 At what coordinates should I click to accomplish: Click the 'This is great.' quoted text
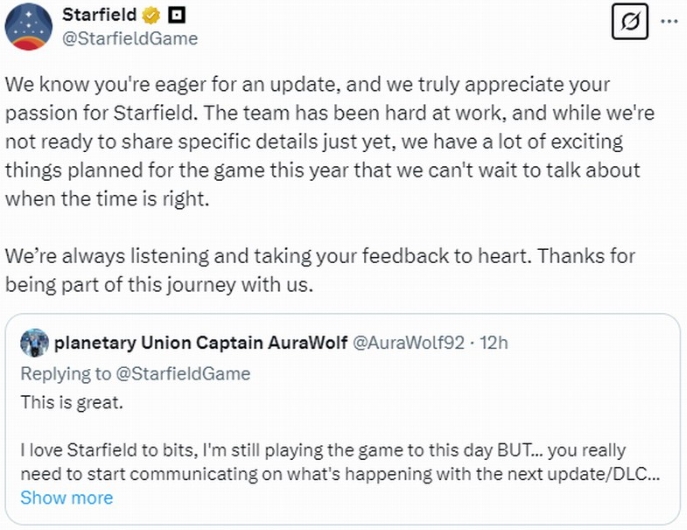click(x=72, y=402)
